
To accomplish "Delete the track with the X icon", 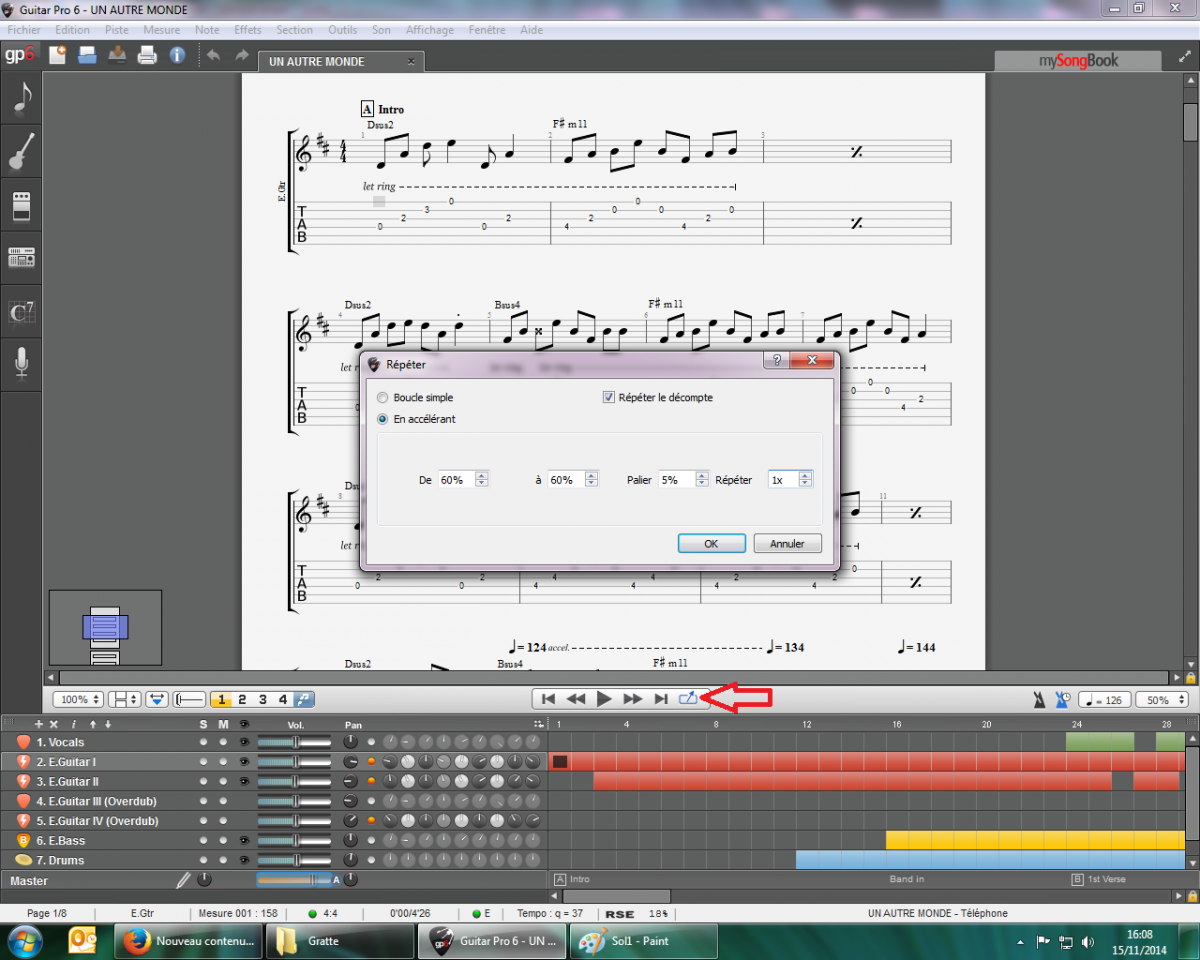I will pos(54,724).
